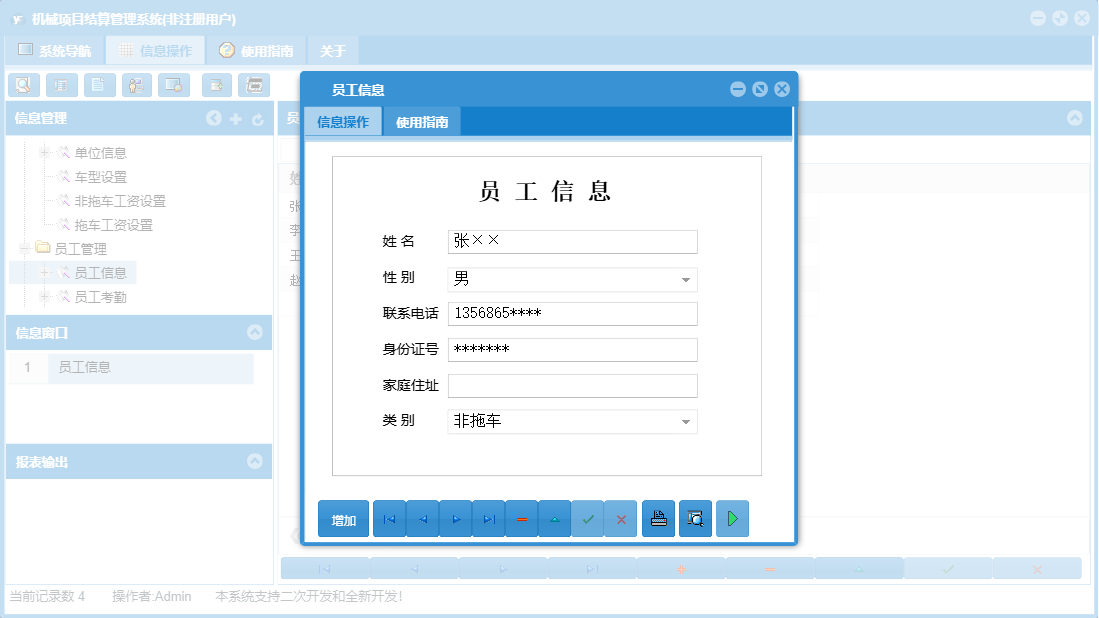The height and width of the screenshot is (618, 1099).
Task: Move to previous employee record
Action: tap(422, 518)
